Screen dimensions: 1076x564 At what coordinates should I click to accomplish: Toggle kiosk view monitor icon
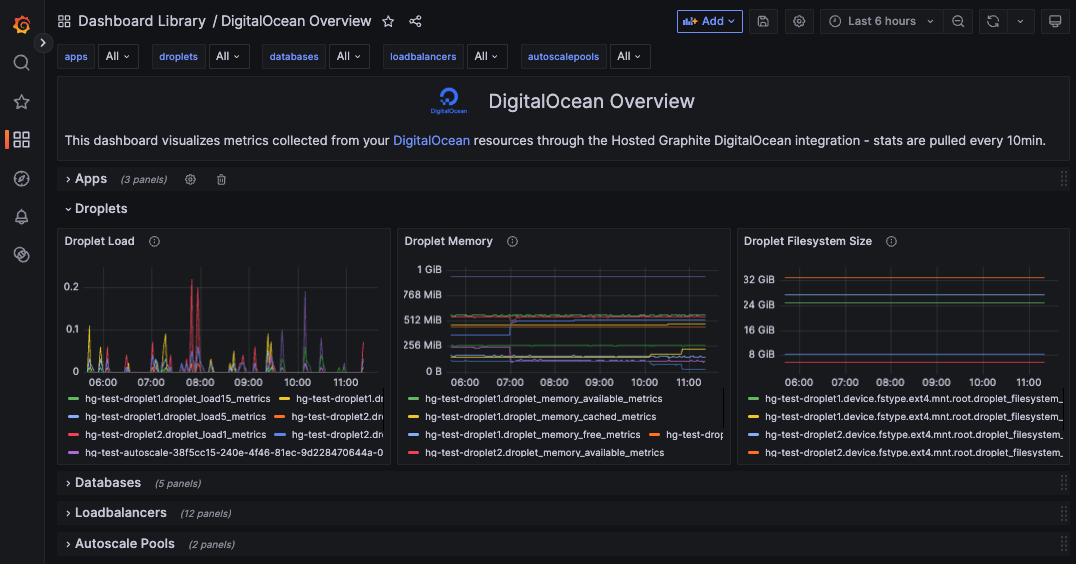1055,21
